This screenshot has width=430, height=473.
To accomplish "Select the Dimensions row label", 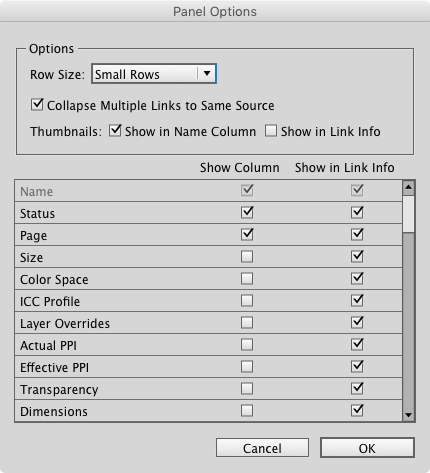I will pyautogui.click(x=54, y=411).
